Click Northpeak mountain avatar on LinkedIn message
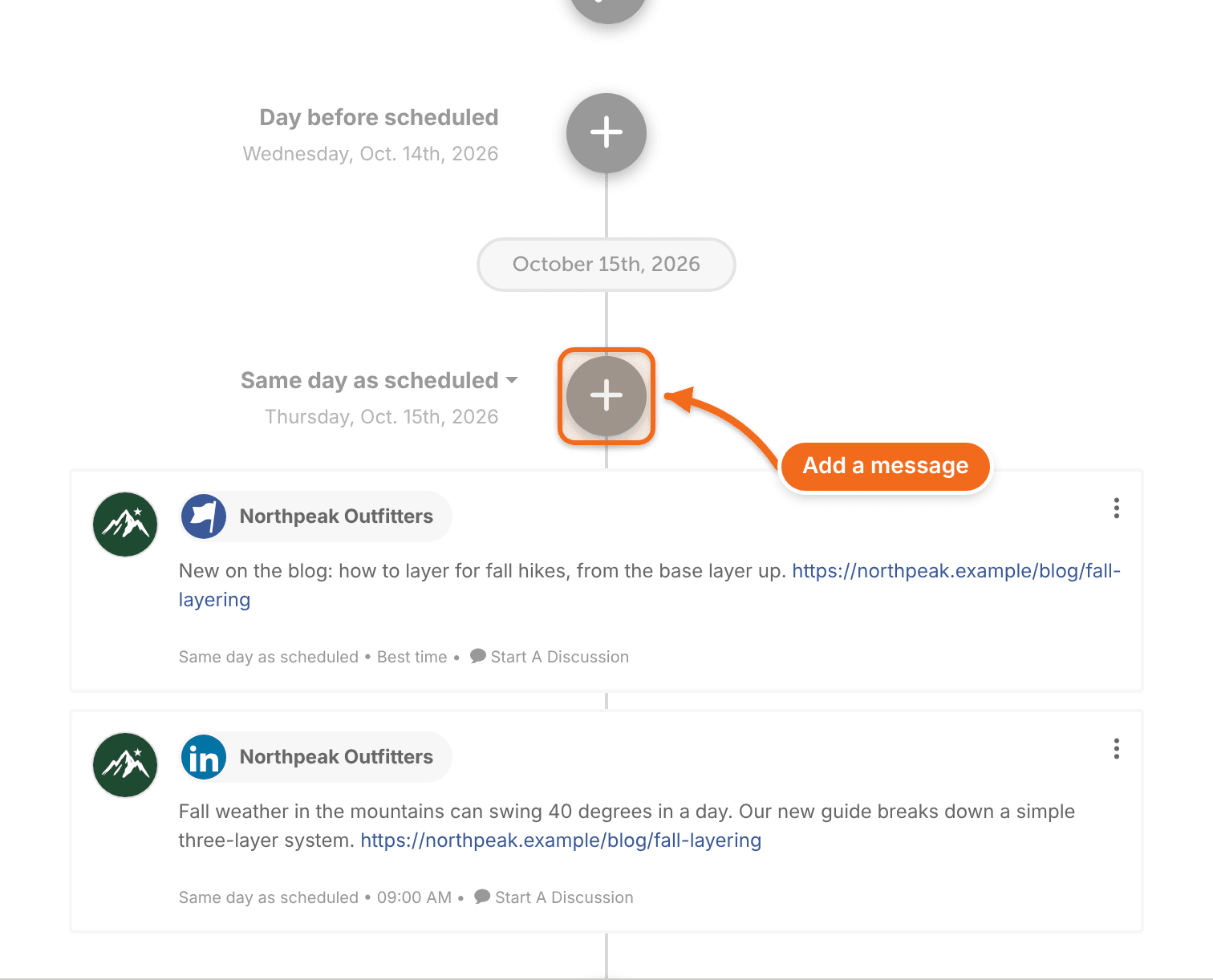The height and width of the screenshot is (980, 1213). 125,765
